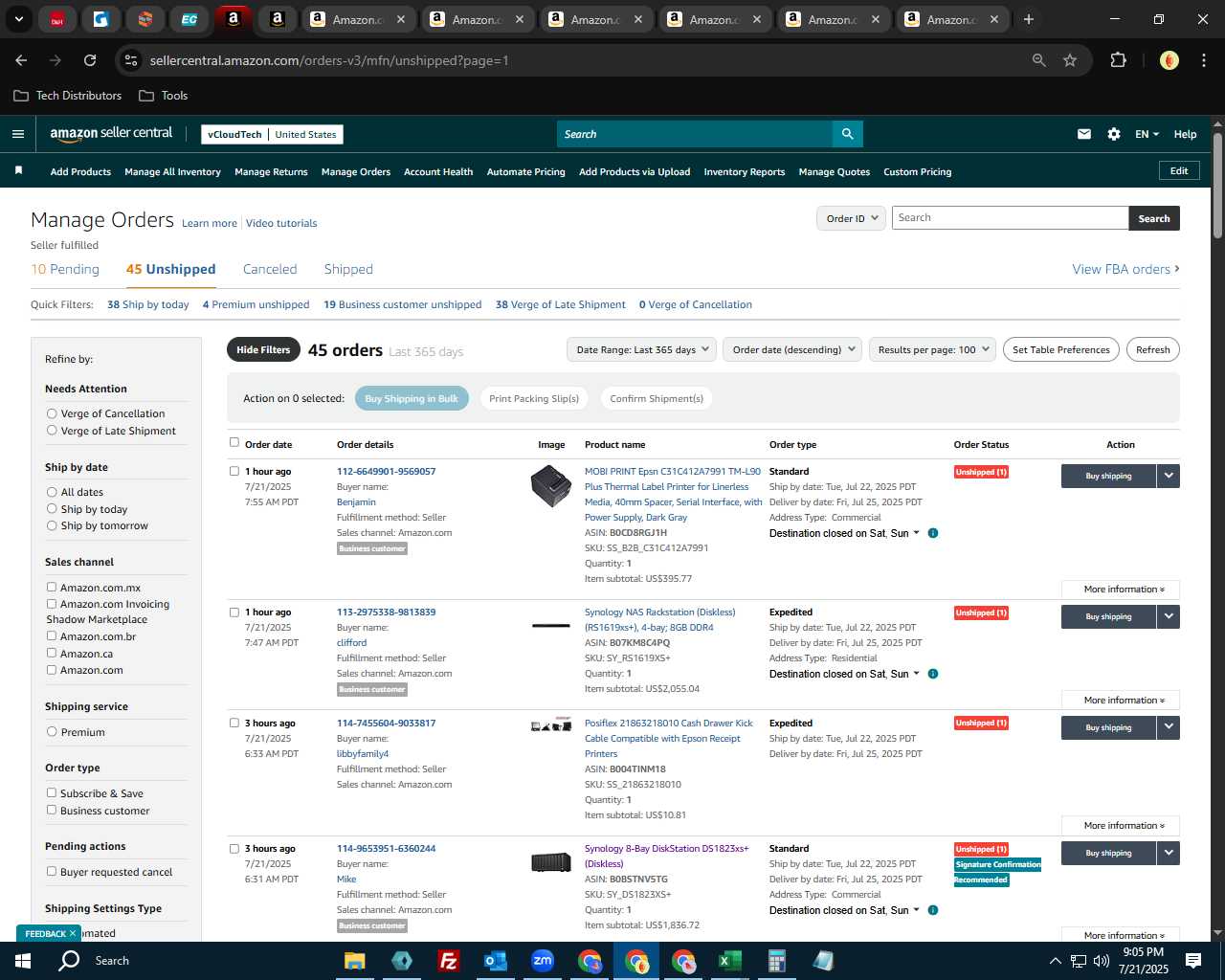Image resolution: width=1225 pixels, height=980 pixels.
Task: Apply the 38 Ship by today quick filter
Action: (x=148, y=304)
